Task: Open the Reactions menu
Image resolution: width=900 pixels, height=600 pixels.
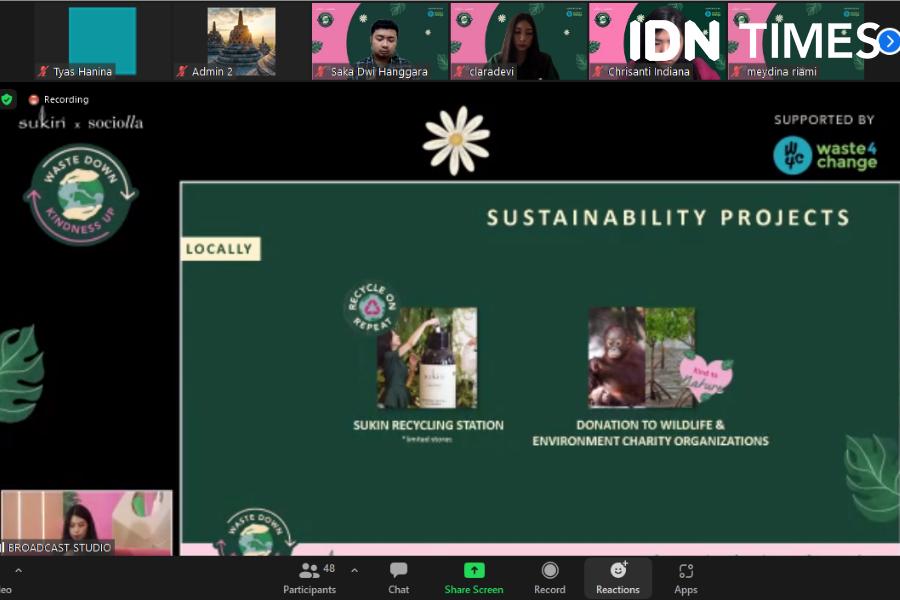Action: pos(618,578)
